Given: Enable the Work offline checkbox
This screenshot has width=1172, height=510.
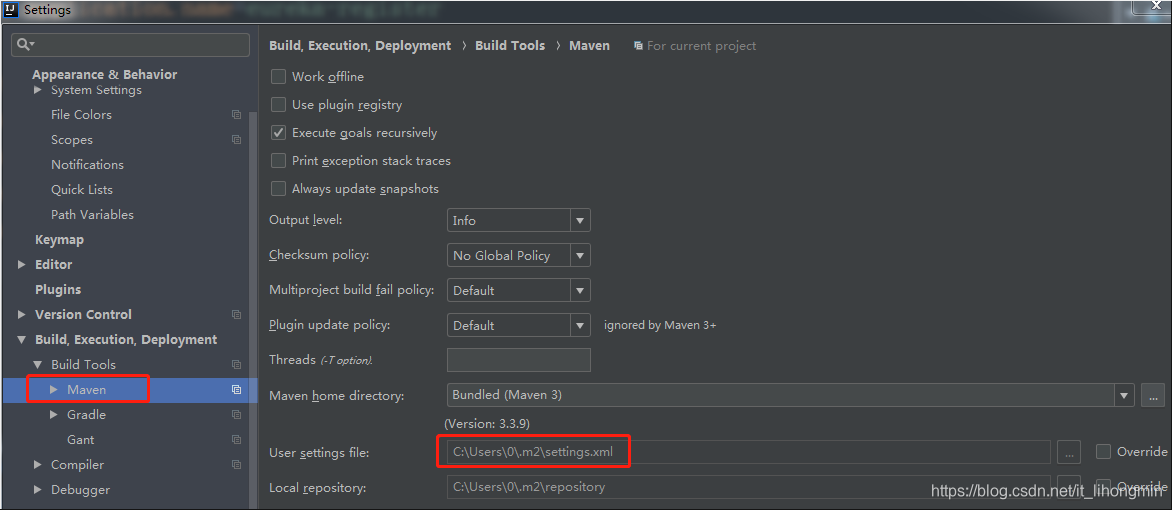Looking at the screenshot, I should pos(278,76).
